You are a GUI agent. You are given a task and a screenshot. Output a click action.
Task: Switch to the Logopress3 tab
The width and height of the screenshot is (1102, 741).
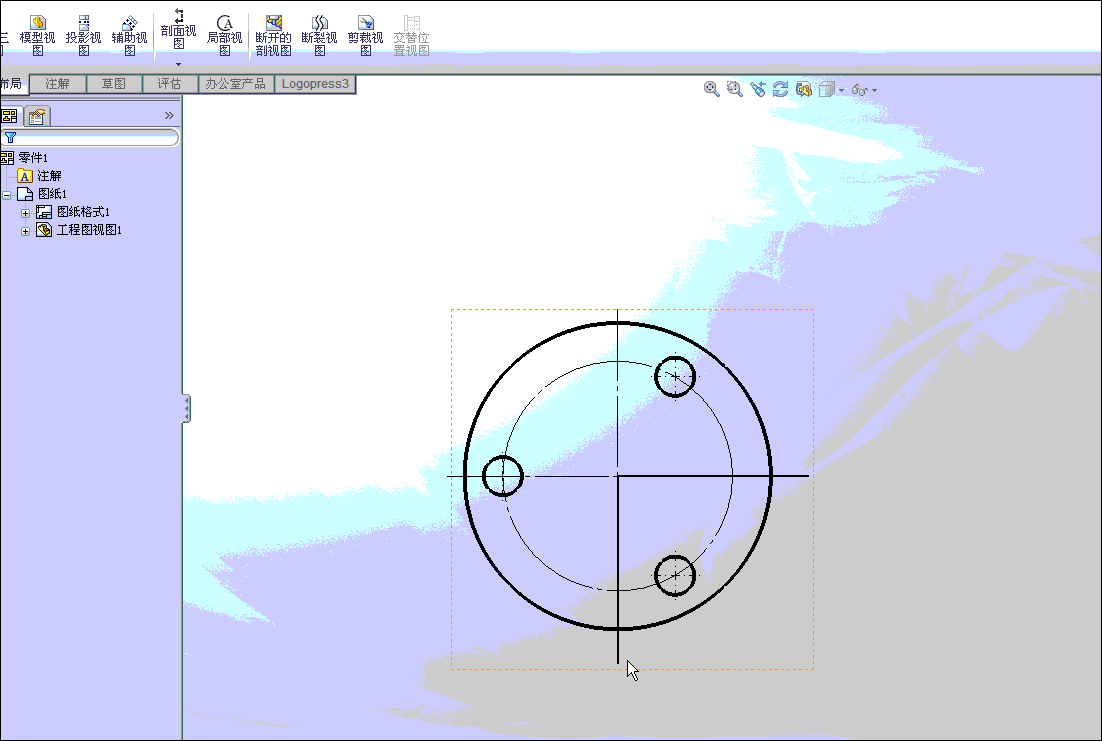click(x=315, y=84)
